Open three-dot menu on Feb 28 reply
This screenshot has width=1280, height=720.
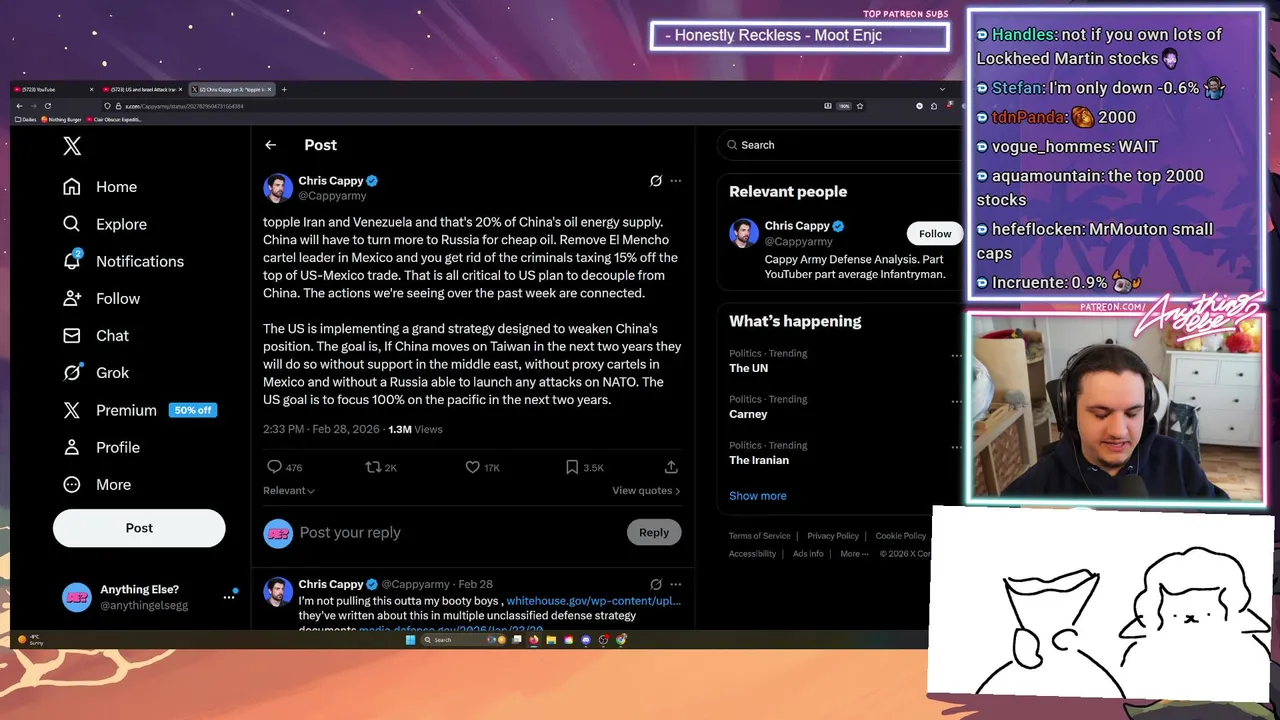[x=676, y=584]
